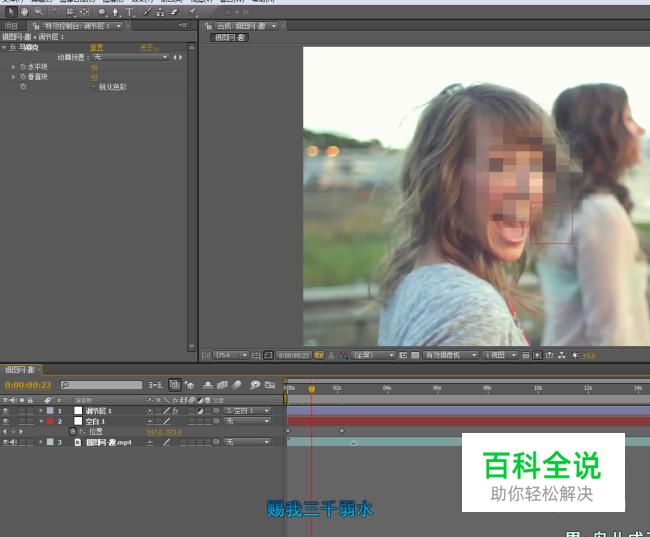Click the snapshot camera icon in viewer

[319, 355]
